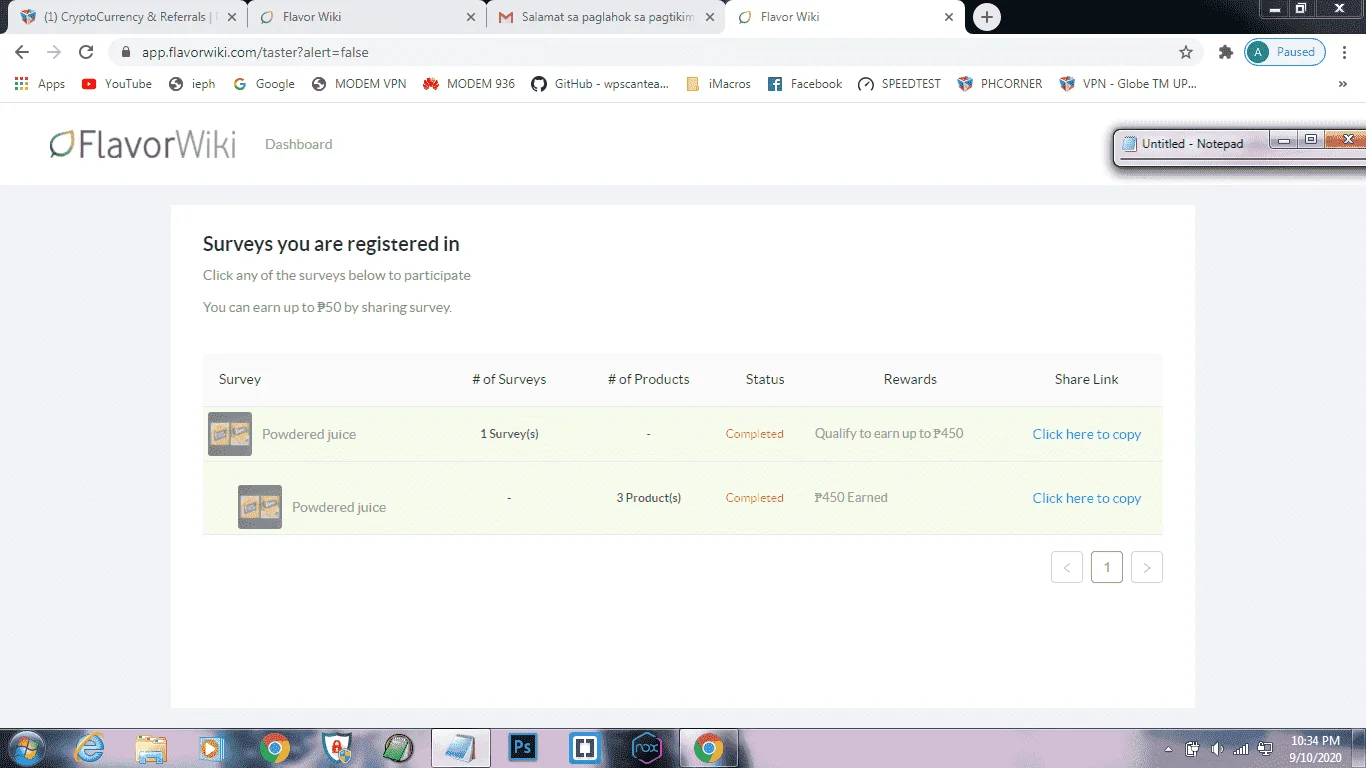Click the FlavorWiki logo
Image resolution: width=1366 pixels, height=768 pixels.
143,144
